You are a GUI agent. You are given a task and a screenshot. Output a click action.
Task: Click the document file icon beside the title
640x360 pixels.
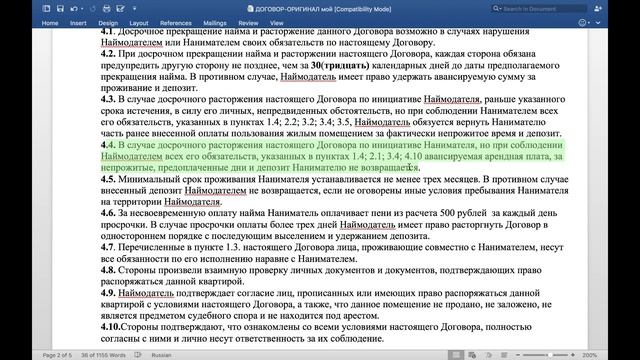coord(250,9)
